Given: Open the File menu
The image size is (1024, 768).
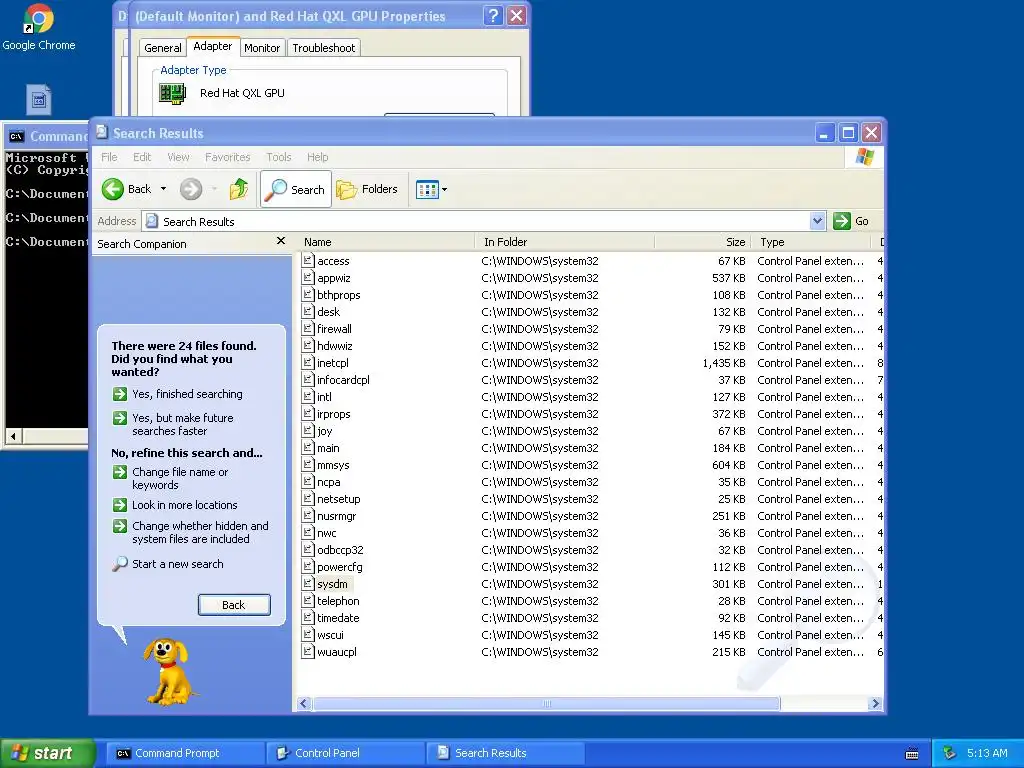Looking at the screenshot, I should [x=109, y=157].
